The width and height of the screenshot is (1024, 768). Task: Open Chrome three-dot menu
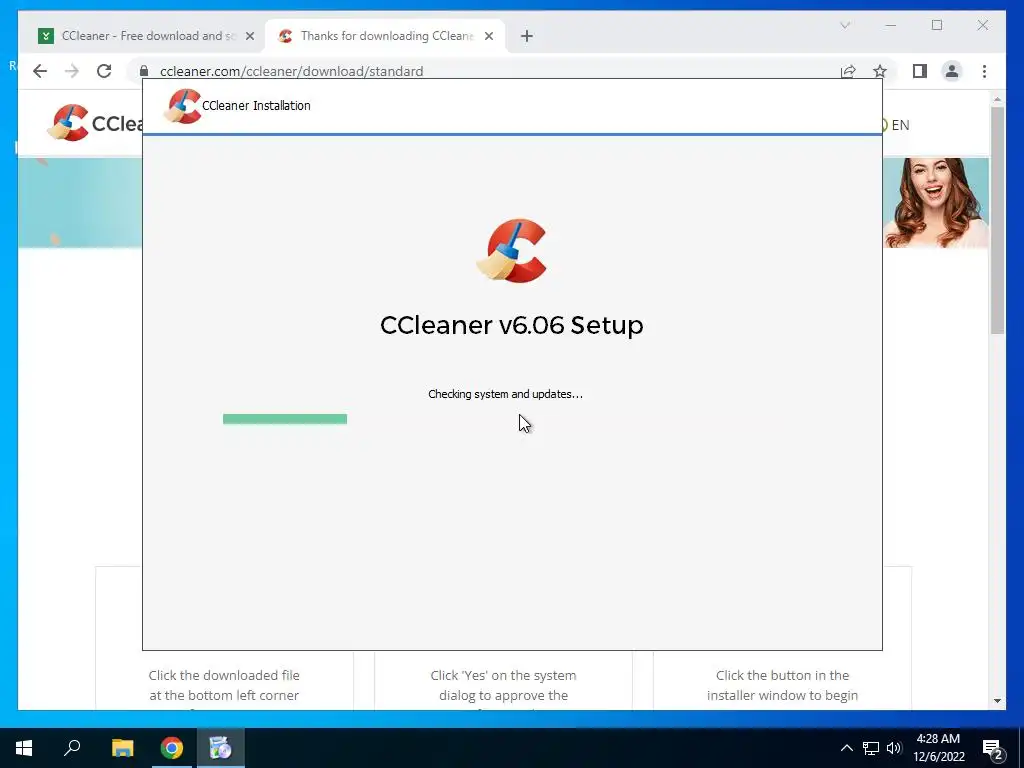click(x=984, y=71)
